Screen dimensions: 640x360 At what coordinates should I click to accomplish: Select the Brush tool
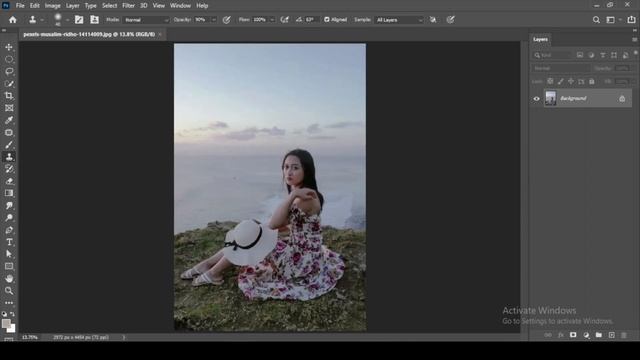9,145
